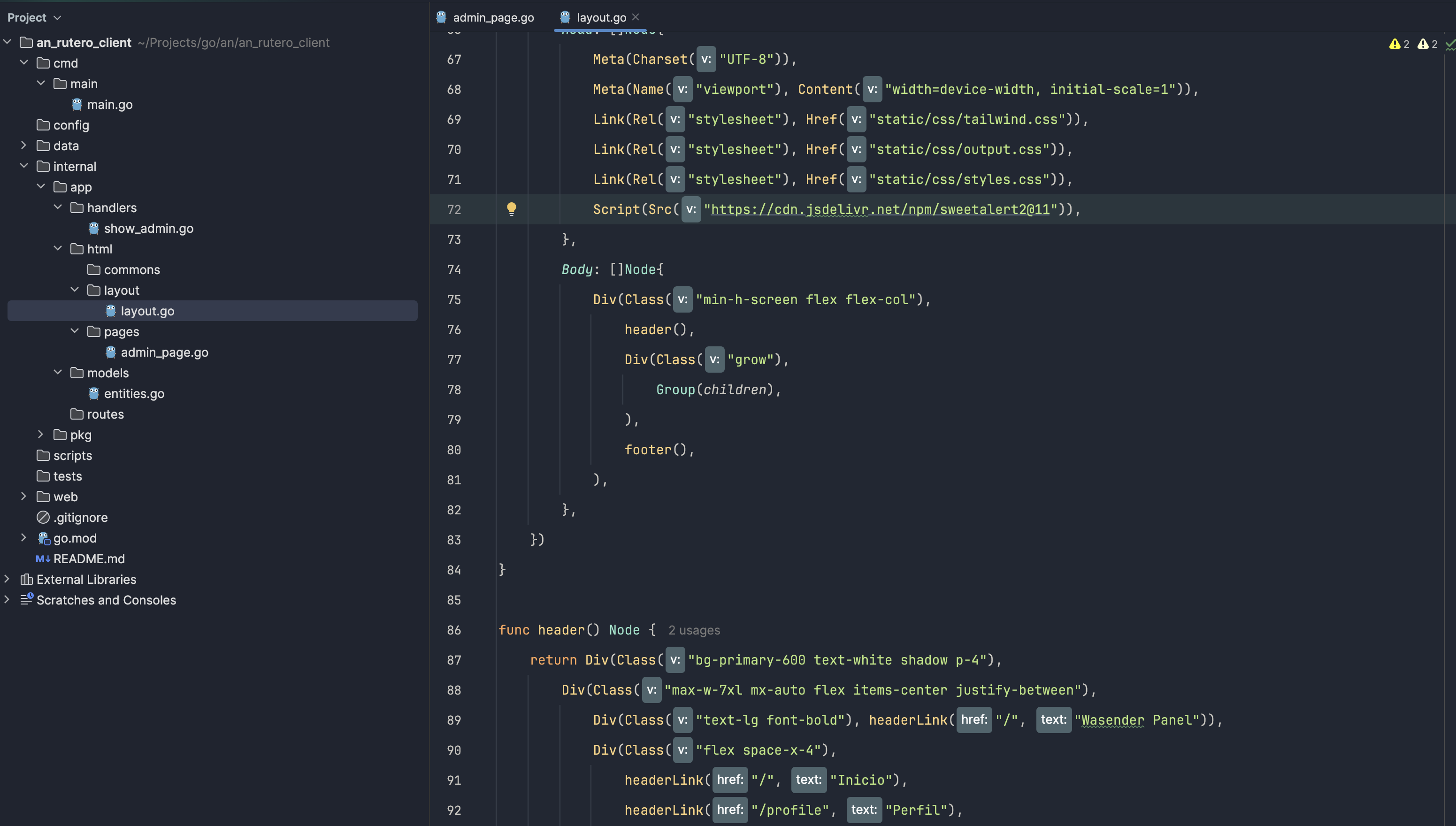Open README.md markdown file icon
Screen dimensions: 1456x826
coord(43,559)
